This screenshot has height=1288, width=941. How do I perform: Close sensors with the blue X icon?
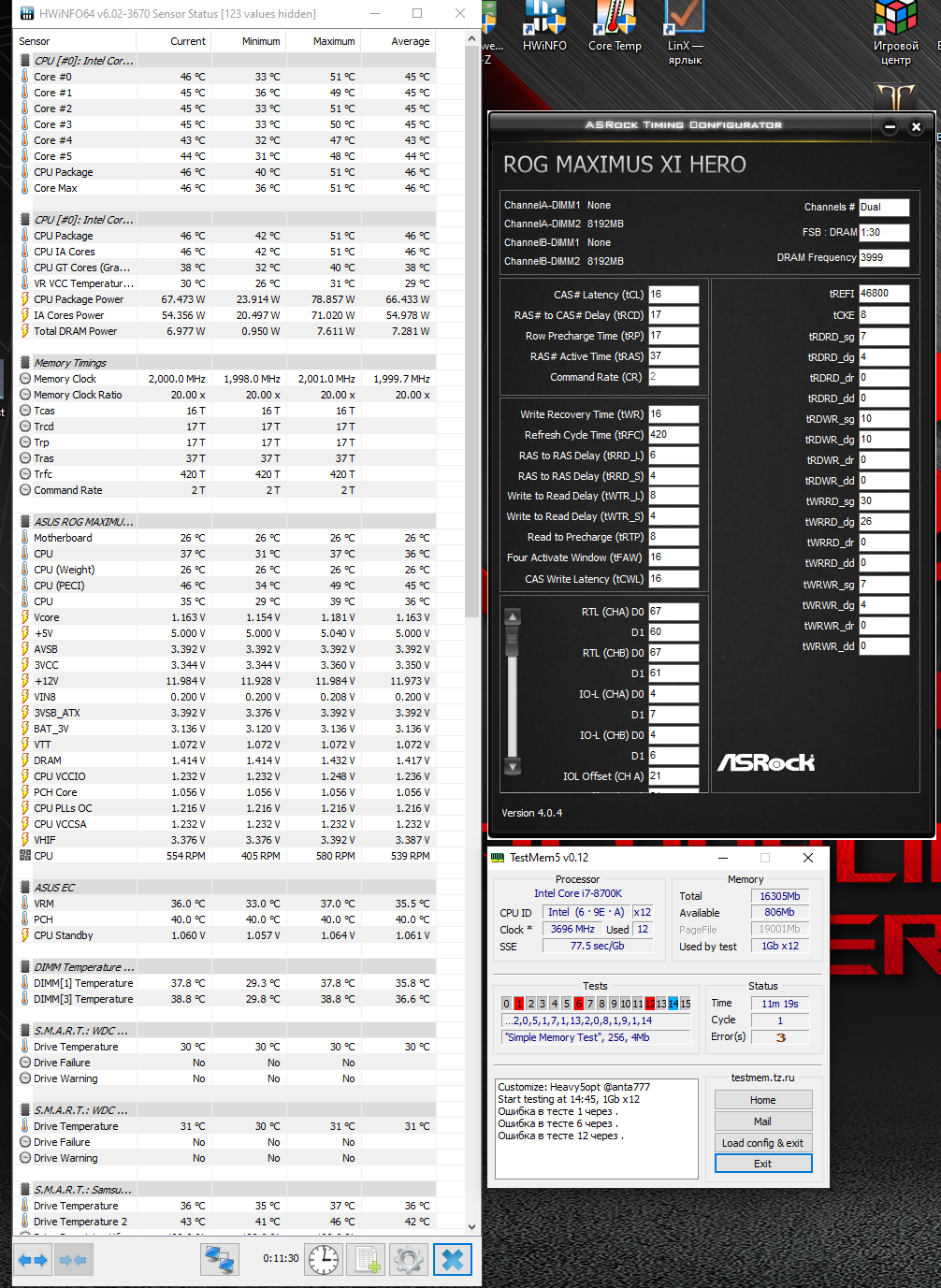pos(452,1260)
